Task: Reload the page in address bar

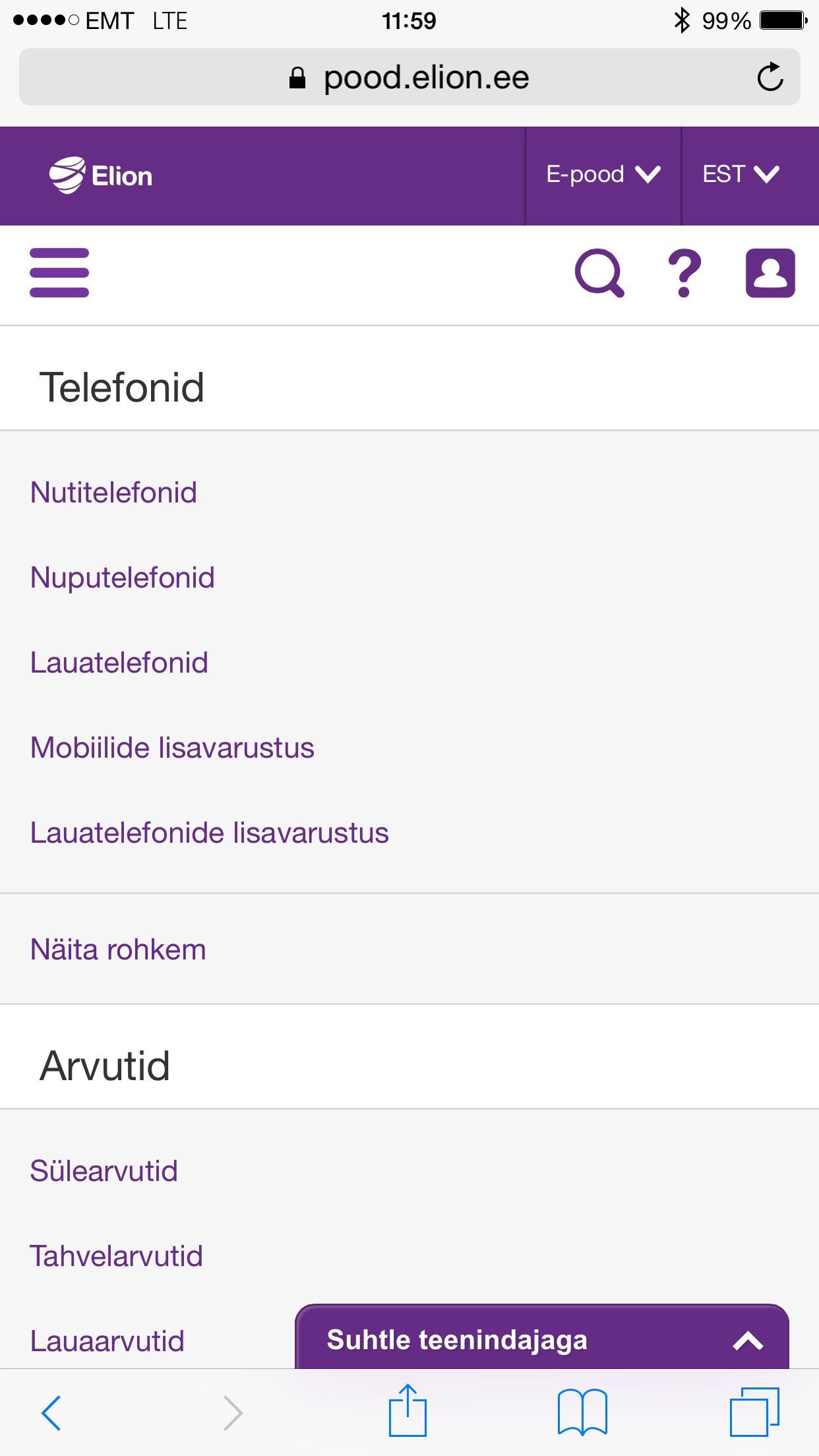Action: pyautogui.click(x=770, y=77)
